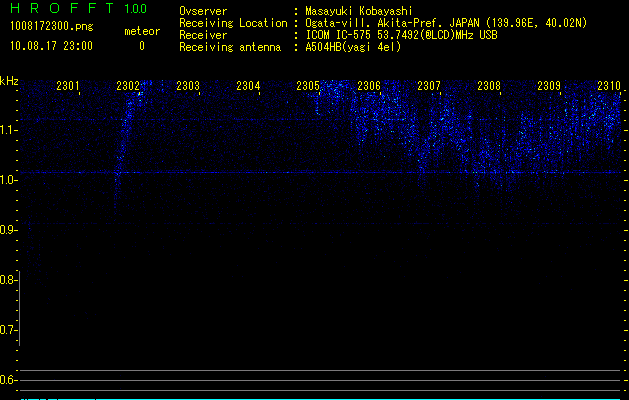
Task: Click the 2307 time marker
Action: [429, 86]
